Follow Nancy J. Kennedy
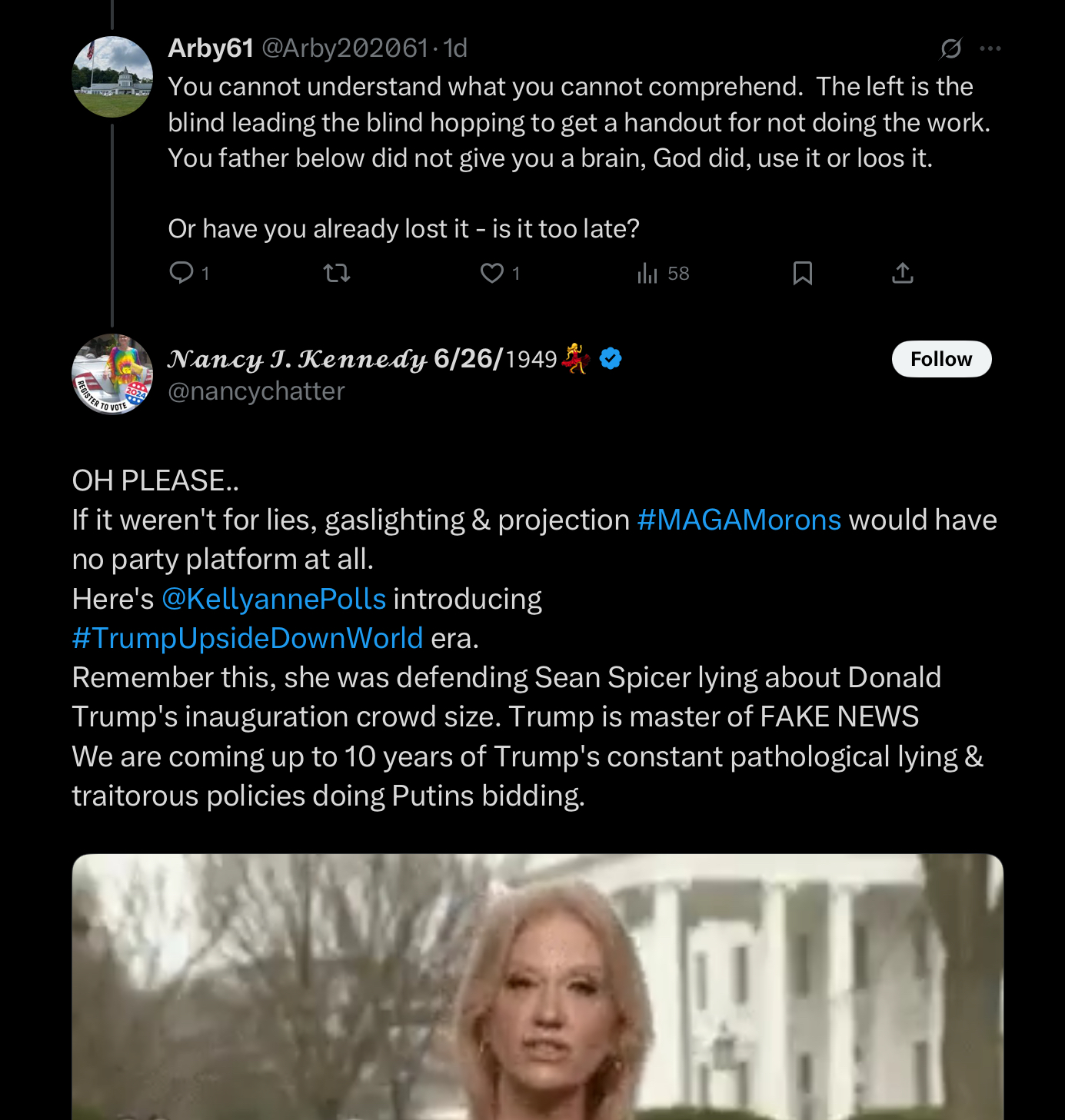Image resolution: width=1065 pixels, height=1120 pixels. coord(941,359)
